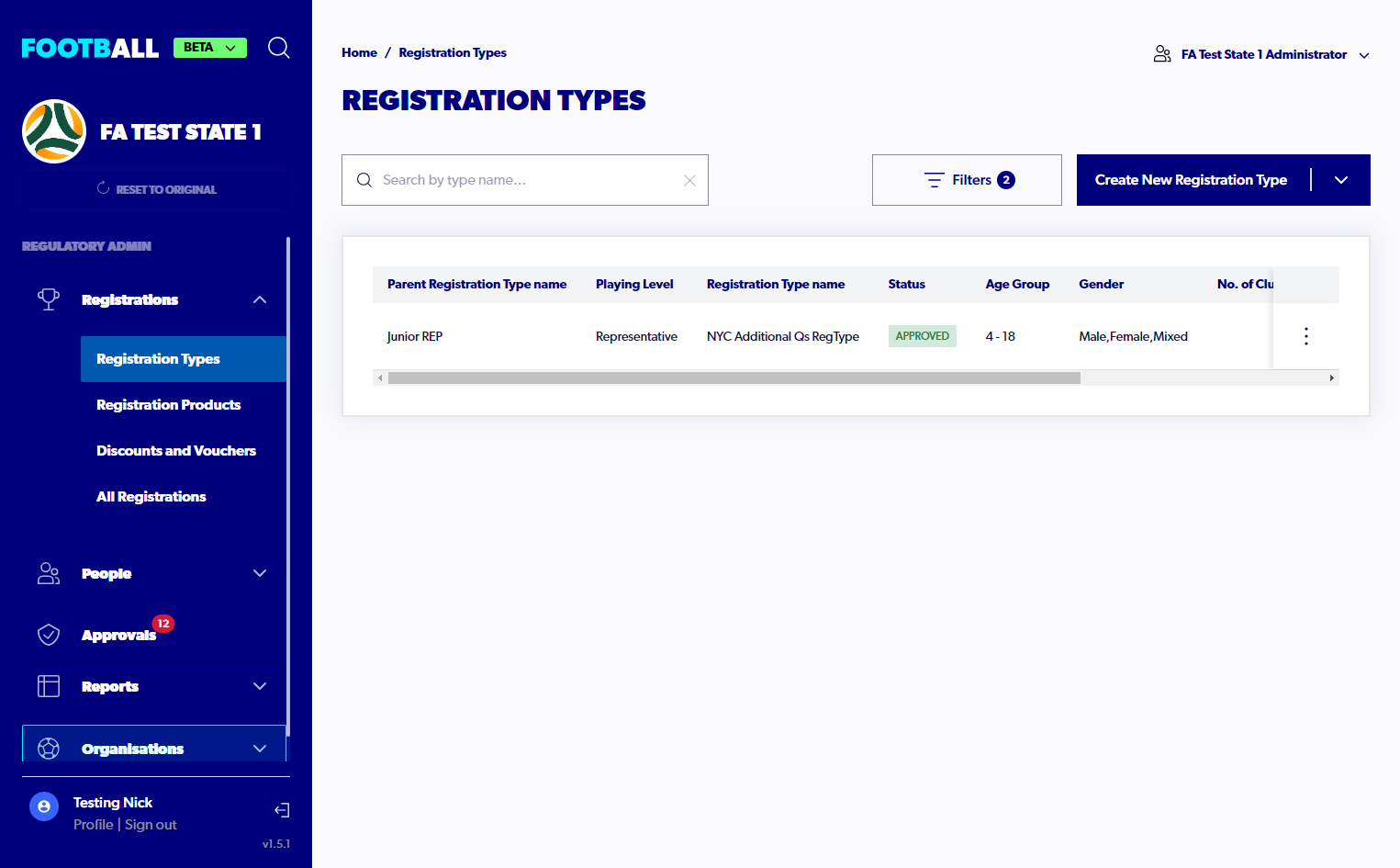Click the Registrations trophy icon

[x=49, y=299]
